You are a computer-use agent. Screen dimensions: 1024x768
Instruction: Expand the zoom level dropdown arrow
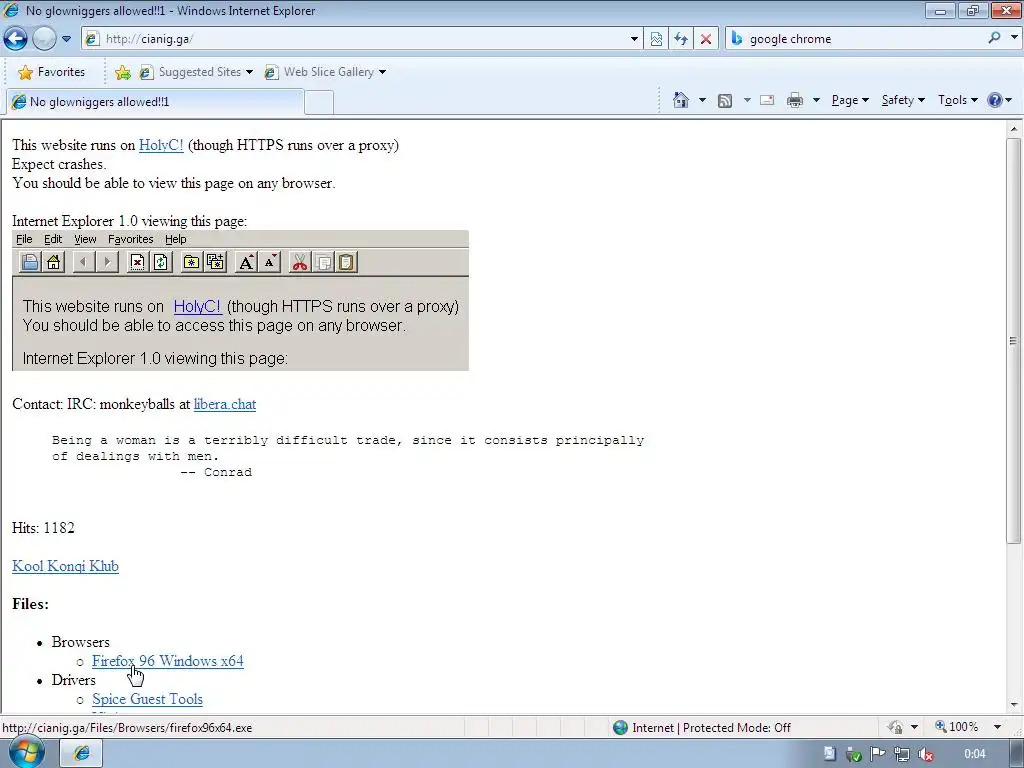997,727
